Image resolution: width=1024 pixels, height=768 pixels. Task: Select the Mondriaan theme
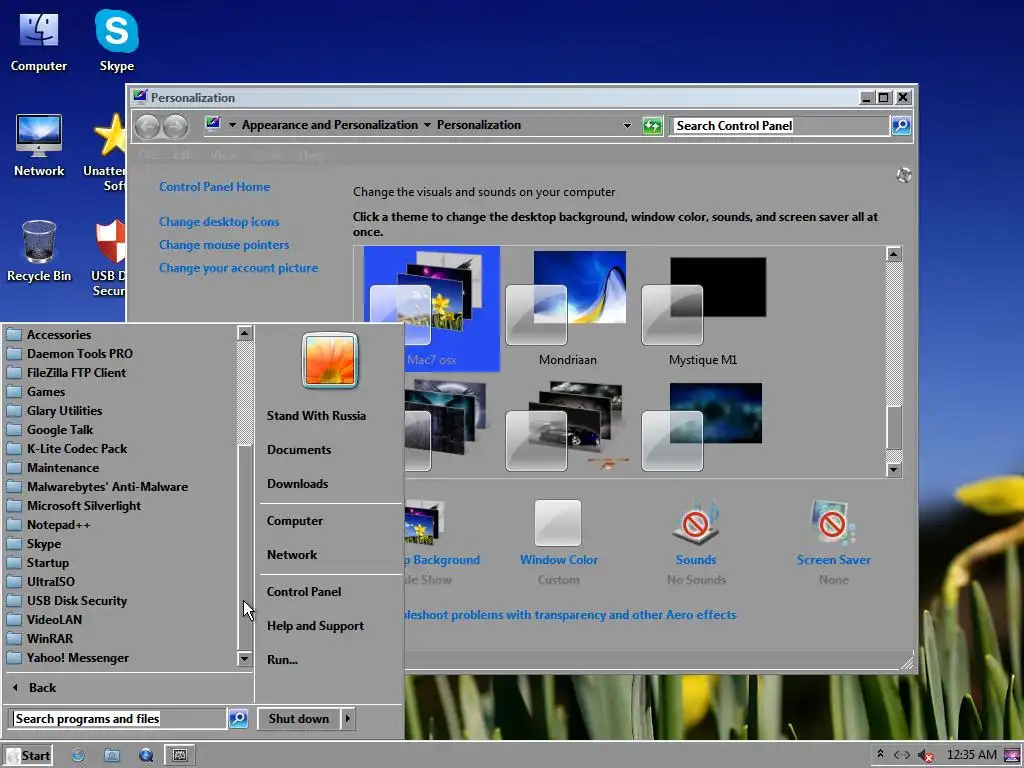click(x=567, y=308)
